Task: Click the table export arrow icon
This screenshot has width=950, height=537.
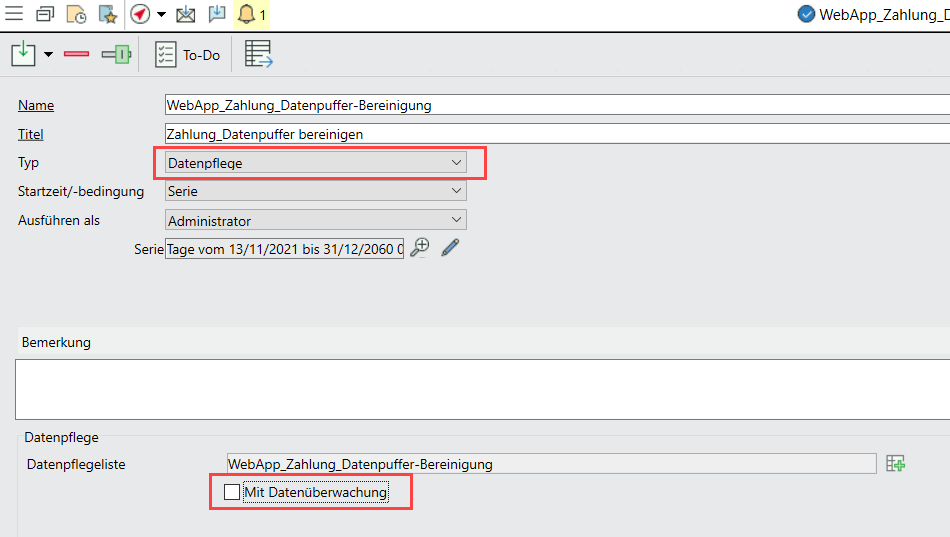Action: [259, 54]
